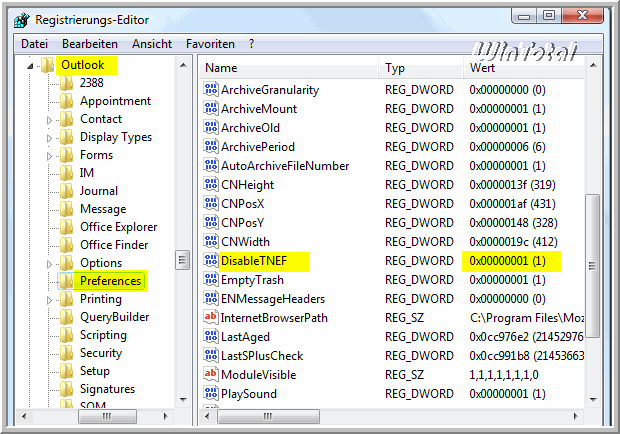Expand the Display Types key

click(49, 138)
